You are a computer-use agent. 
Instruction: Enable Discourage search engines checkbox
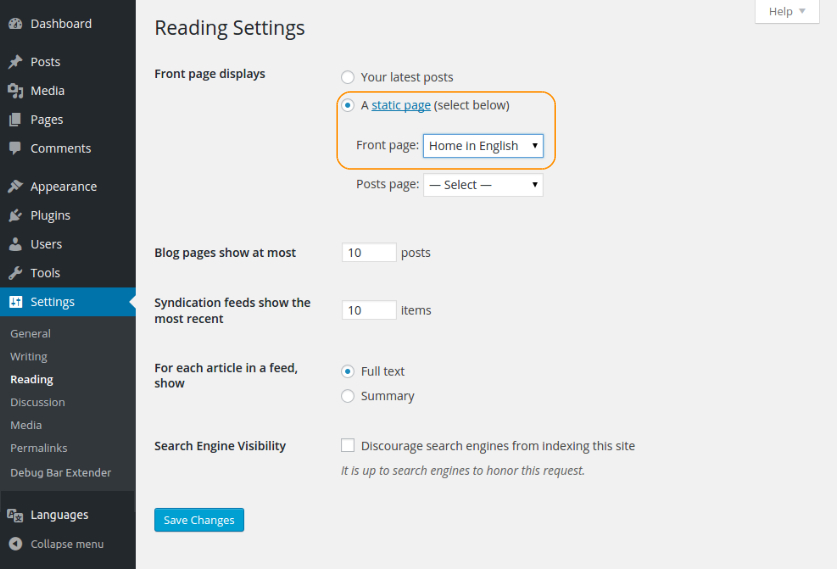tap(348, 446)
